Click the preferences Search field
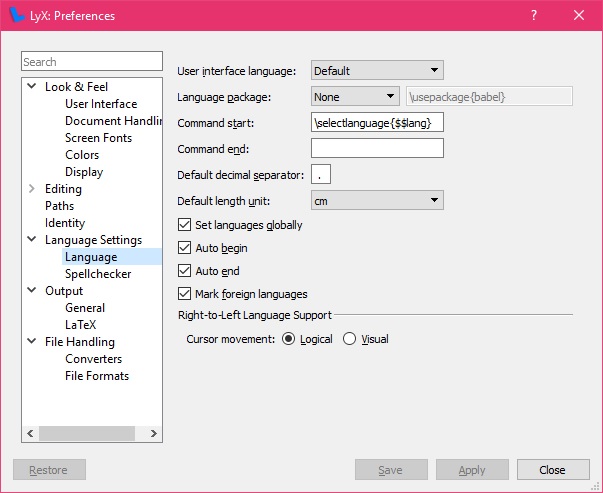The height and width of the screenshot is (493, 603). [x=92, y=61]
